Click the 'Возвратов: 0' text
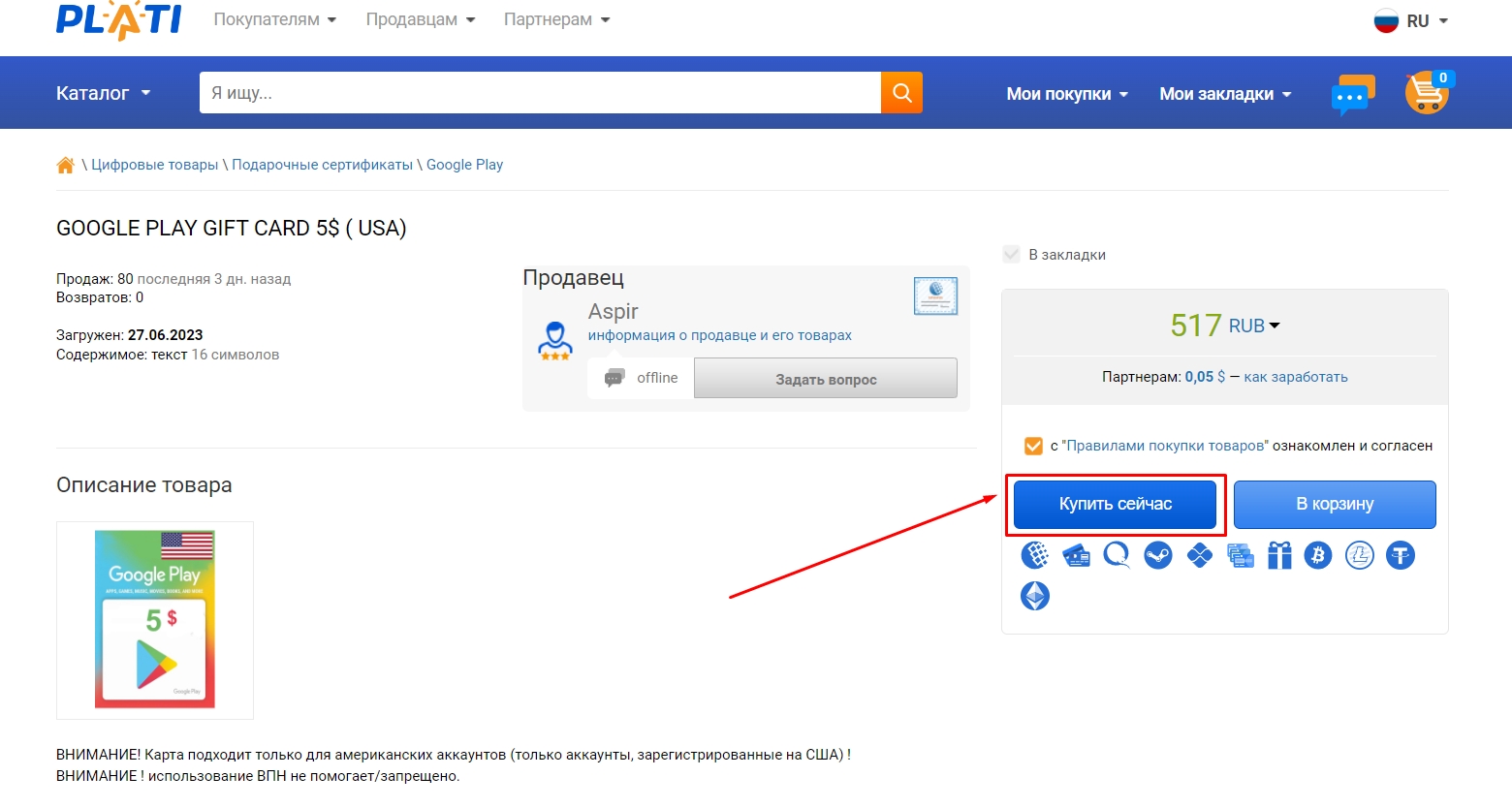1512x808 pixels. pyautogui.click(x=100, y=297)
